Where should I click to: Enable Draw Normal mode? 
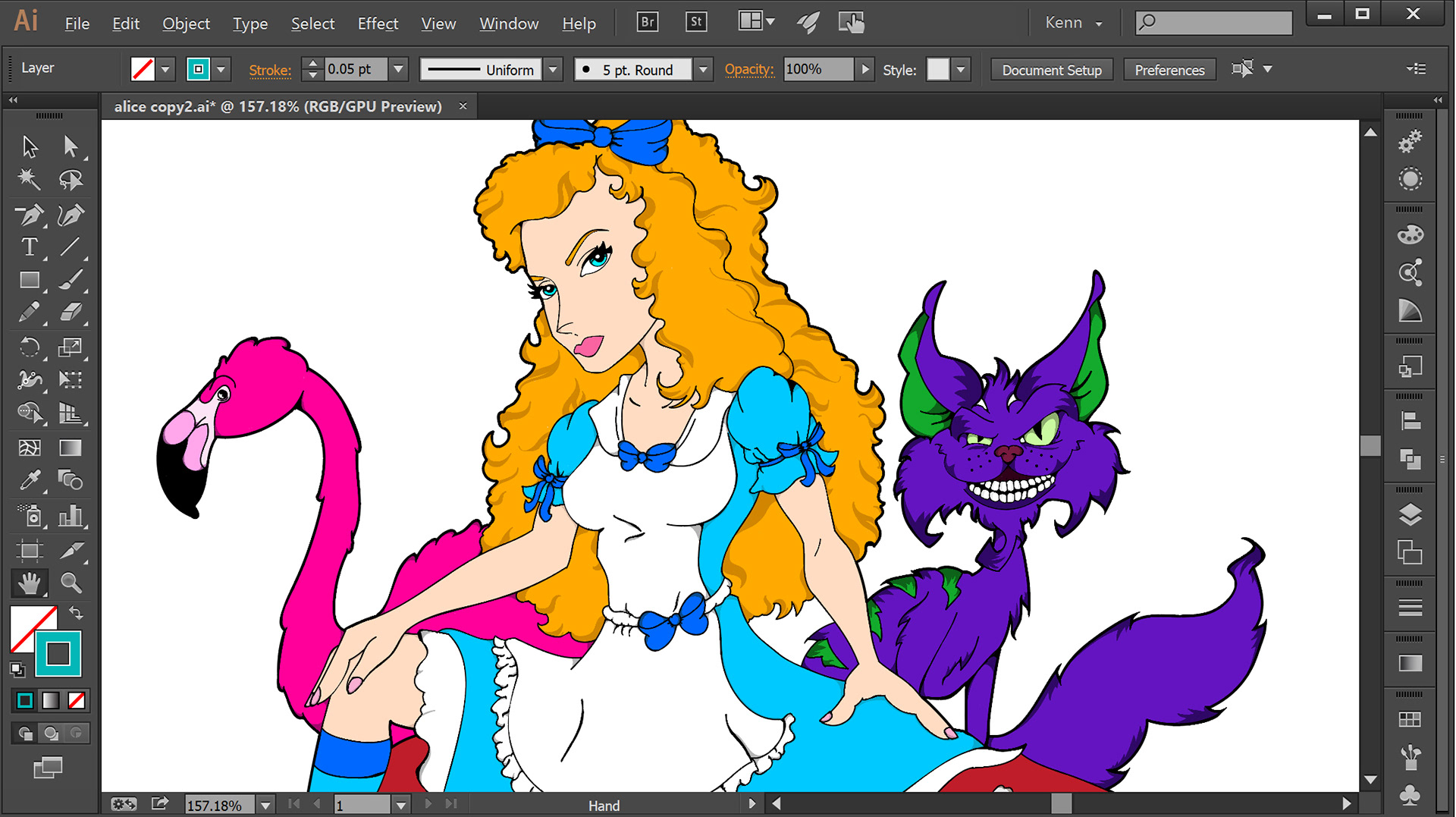point(25,733)
